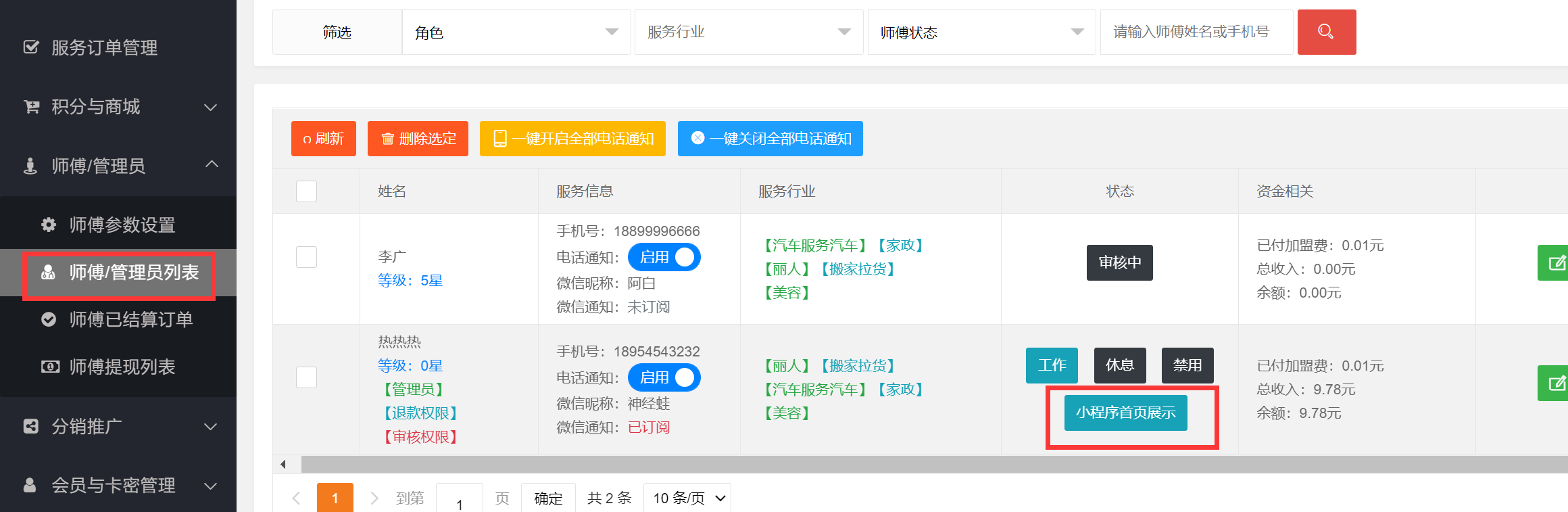Open the 师傅状态 filter dropdown
The height and width of the screenshot is (512, 1568).
pos(981,32)
